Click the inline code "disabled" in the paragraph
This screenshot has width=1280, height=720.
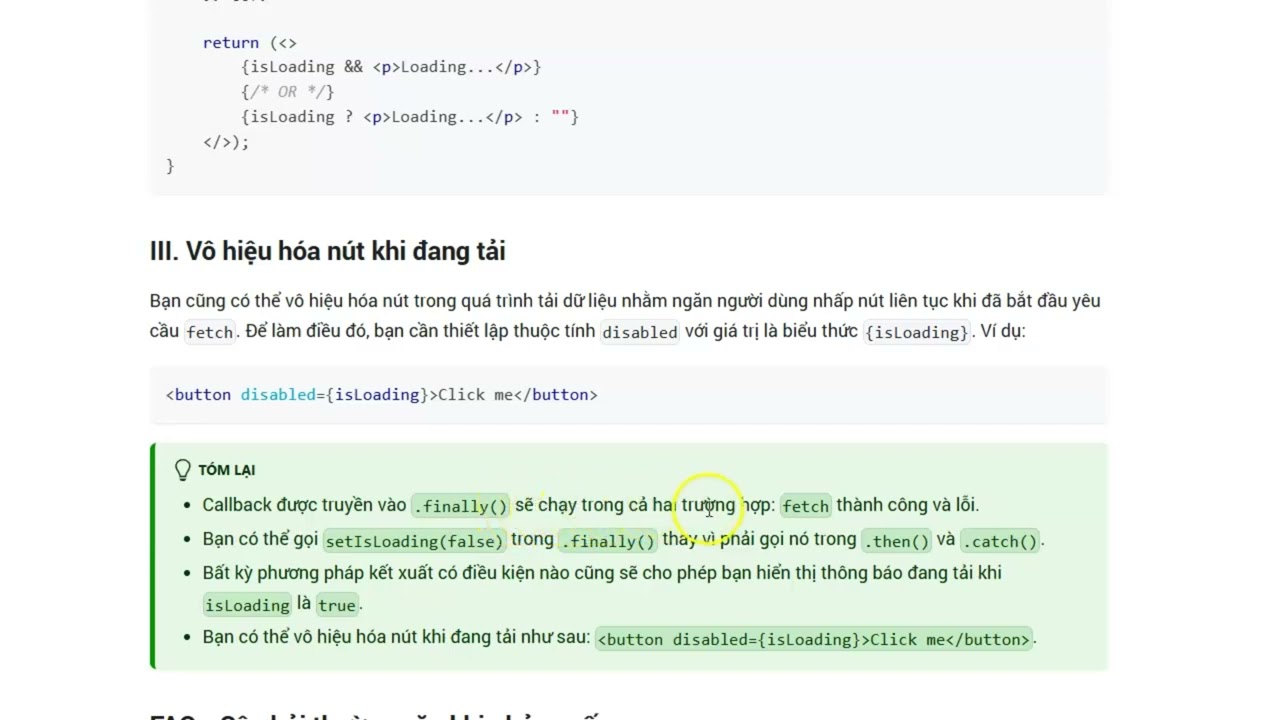[x=640, y=332]
